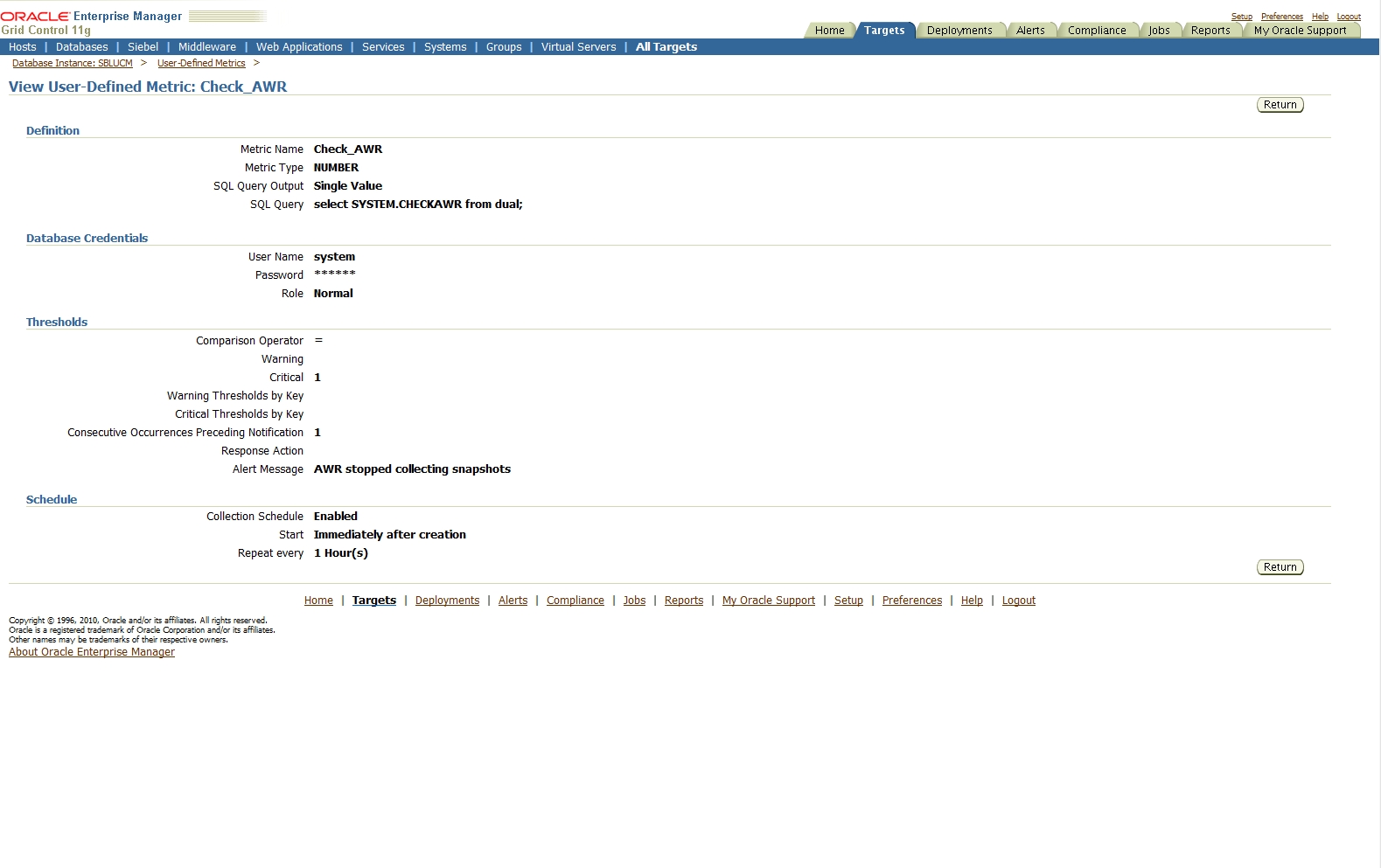Image resolution: width=1381 pixels, height=868 pixels.
Task: Switch to the Deployments tab
Action: [x=959, y=31]
